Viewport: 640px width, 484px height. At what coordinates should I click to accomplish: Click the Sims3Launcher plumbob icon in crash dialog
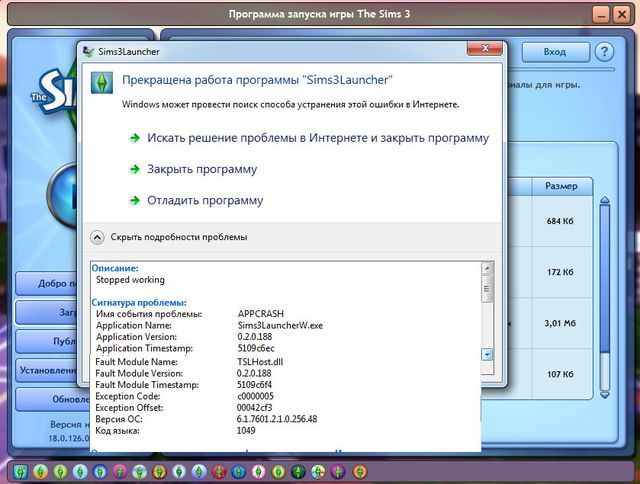[x=102, y=83]
